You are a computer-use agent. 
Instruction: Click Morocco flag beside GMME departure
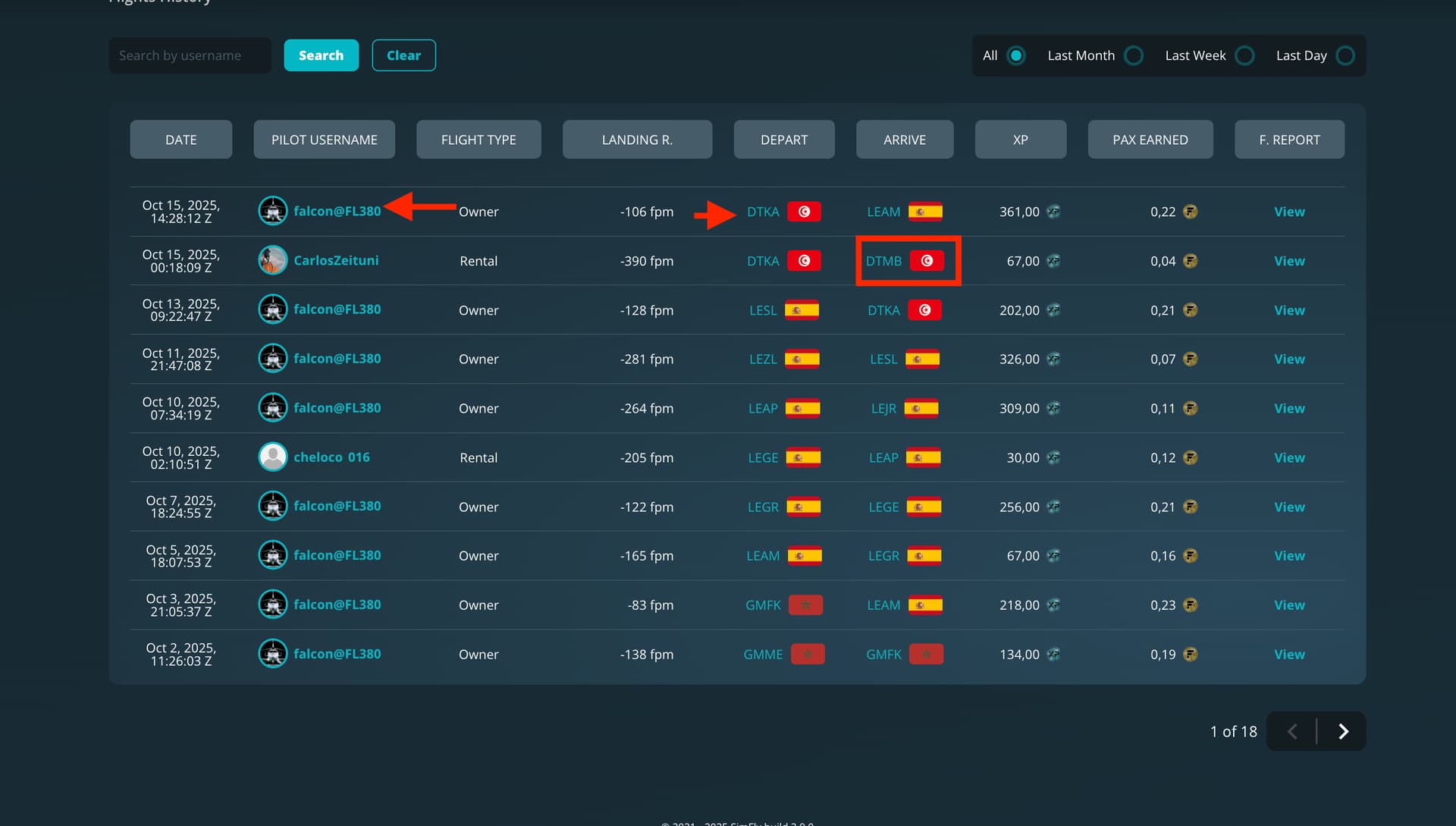tap(807, 654)
